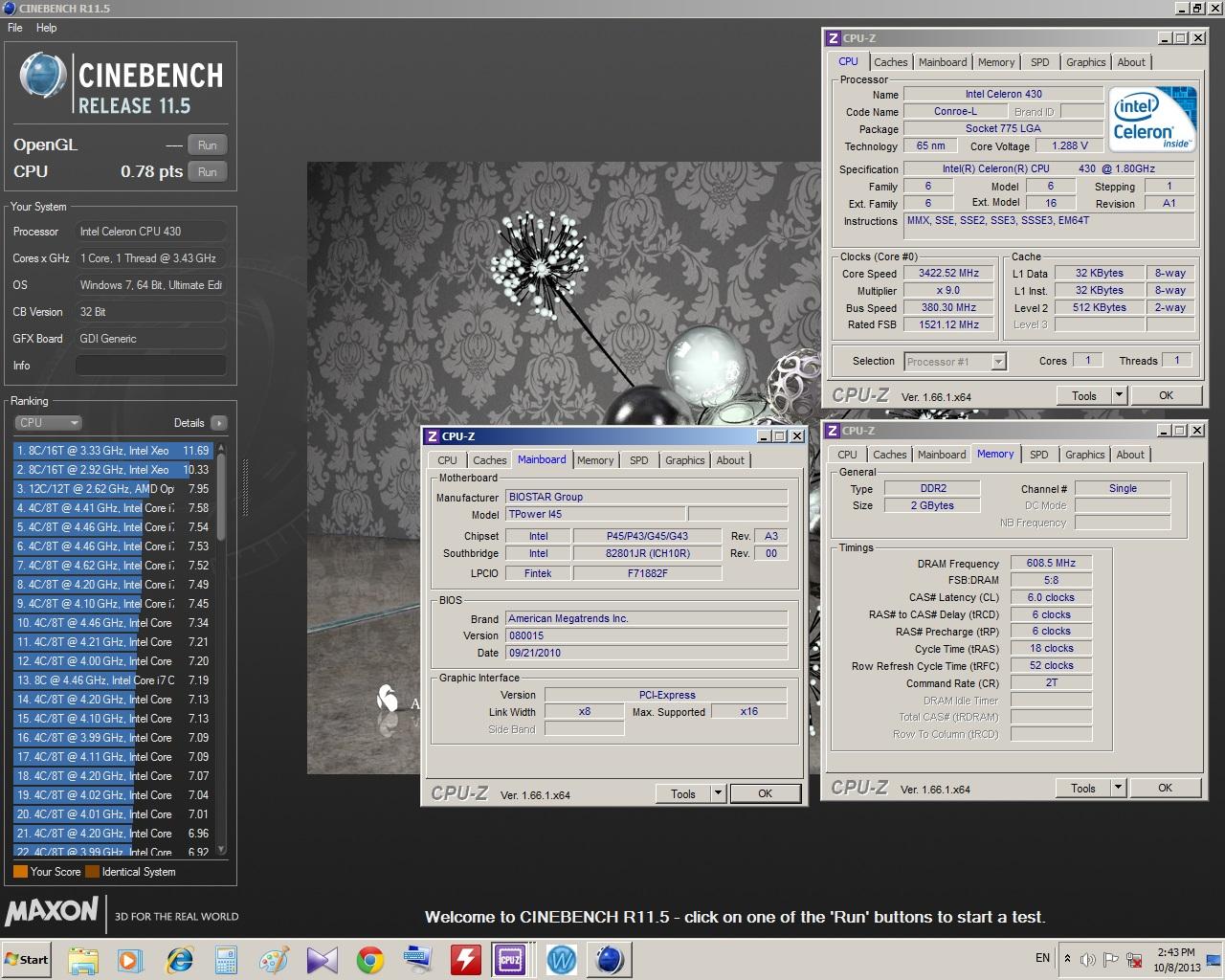This screenshot has width=1225, height=980.
Task: Open Graphics tab in Mainboard CPU-Z window
Action: 685,460
